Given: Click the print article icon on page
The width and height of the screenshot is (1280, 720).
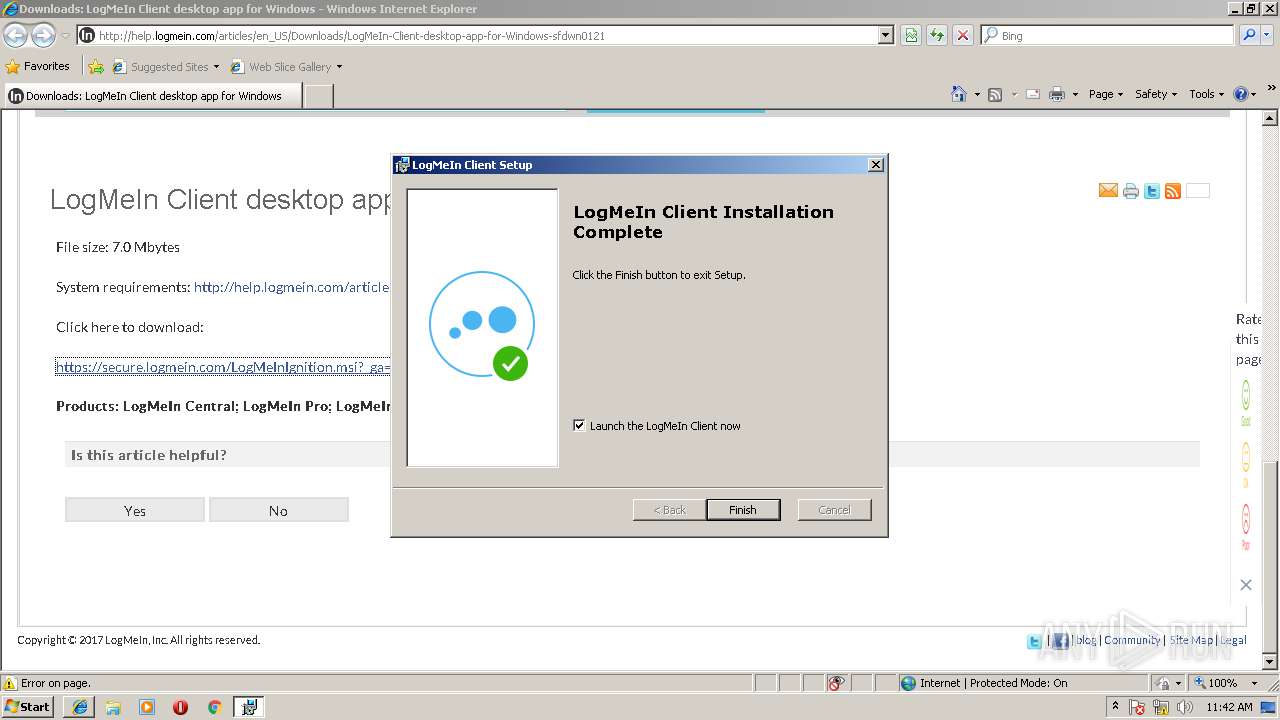Looking at the screenshot, I should [x=1131, y=191].
